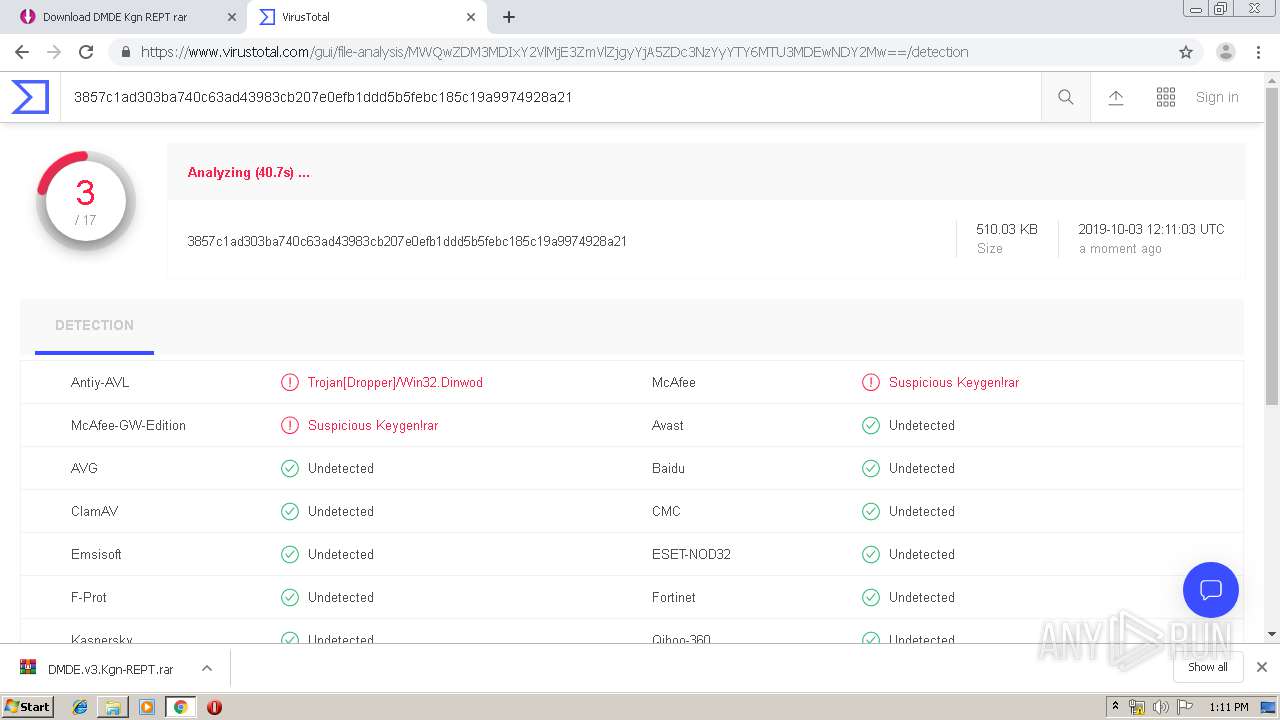
Task: Click the 510.03 KB size value
Action: pyautogui.click(x=1007, y=229)
